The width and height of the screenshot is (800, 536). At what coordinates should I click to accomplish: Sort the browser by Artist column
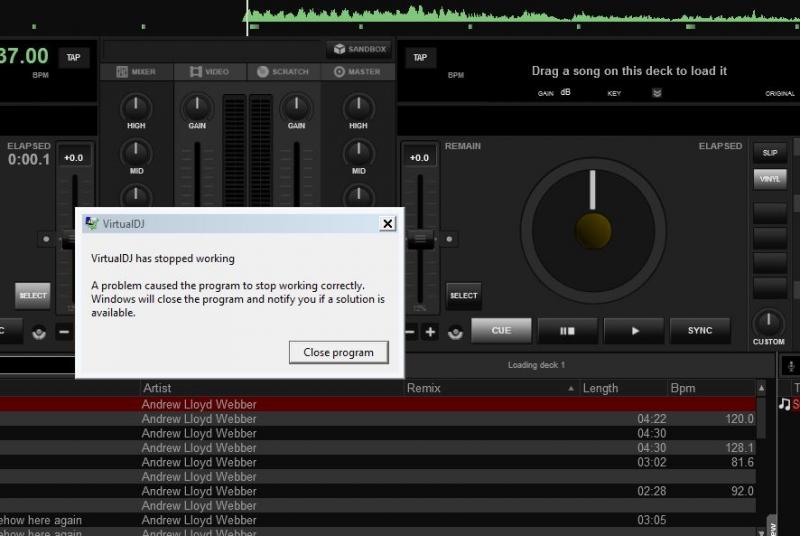(157, 388)
